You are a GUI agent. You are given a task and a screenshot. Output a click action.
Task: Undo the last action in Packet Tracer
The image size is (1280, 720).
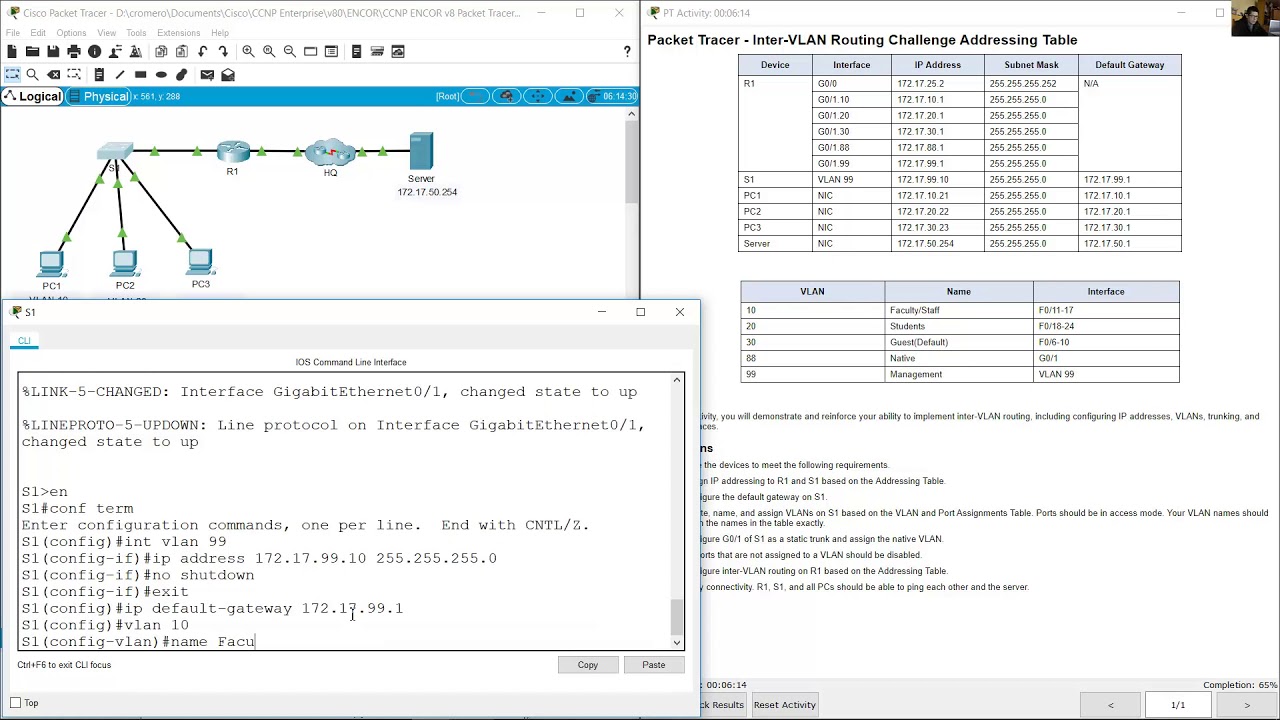[x=203, y=52]
